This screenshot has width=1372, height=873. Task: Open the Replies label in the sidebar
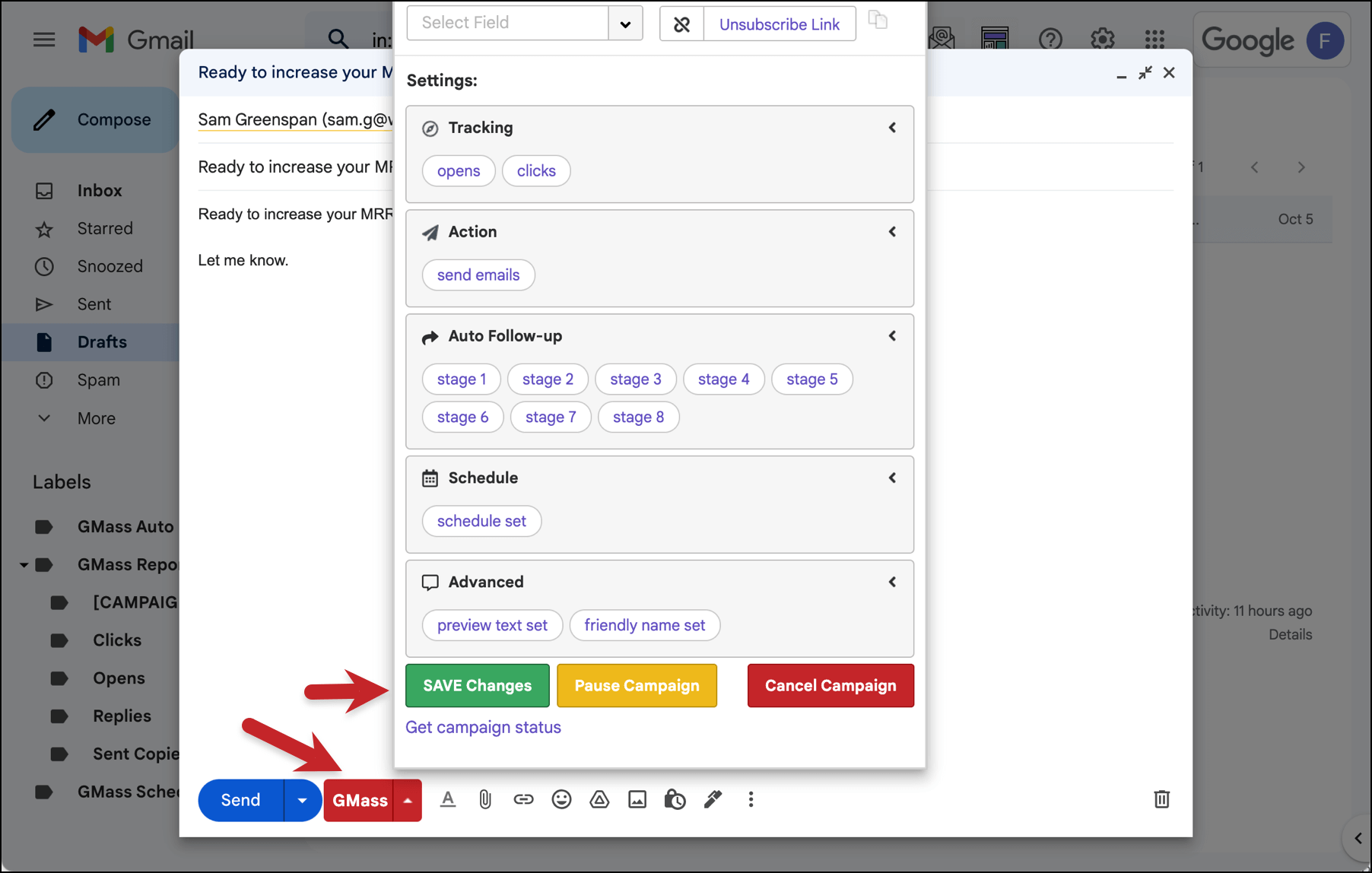pyautogui.click(x=122, y=716)
